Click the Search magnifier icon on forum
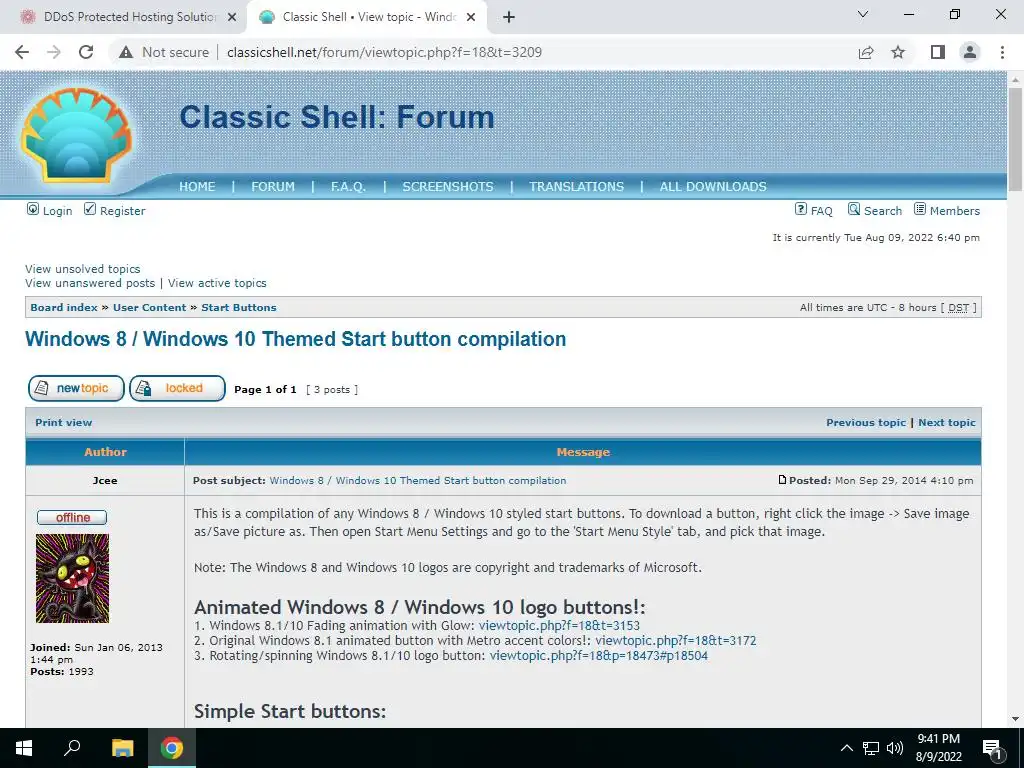The height and width of the screenshot is (768, 1024). click(854, 209)
